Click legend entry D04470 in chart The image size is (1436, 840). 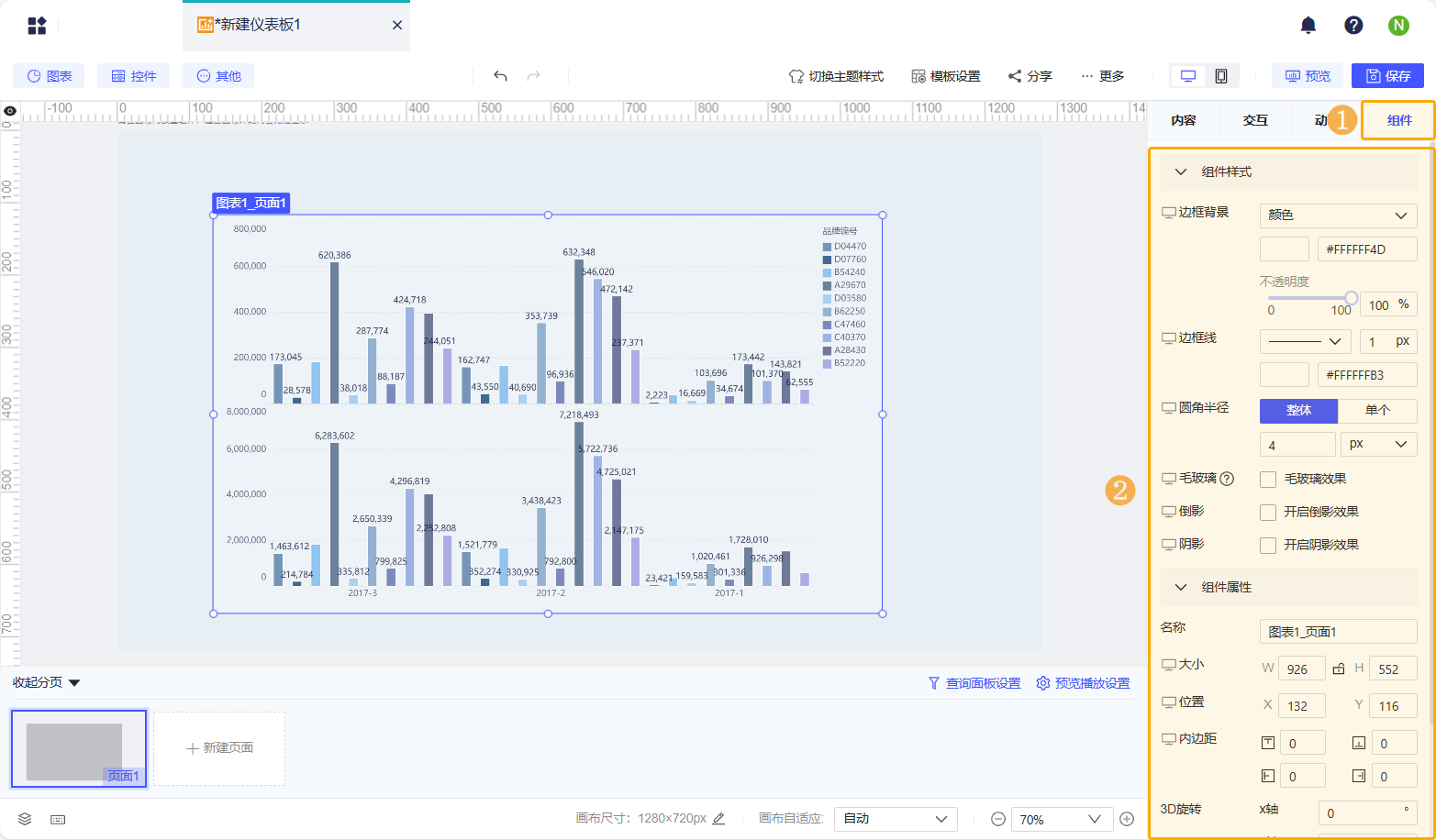click(844, 247)
